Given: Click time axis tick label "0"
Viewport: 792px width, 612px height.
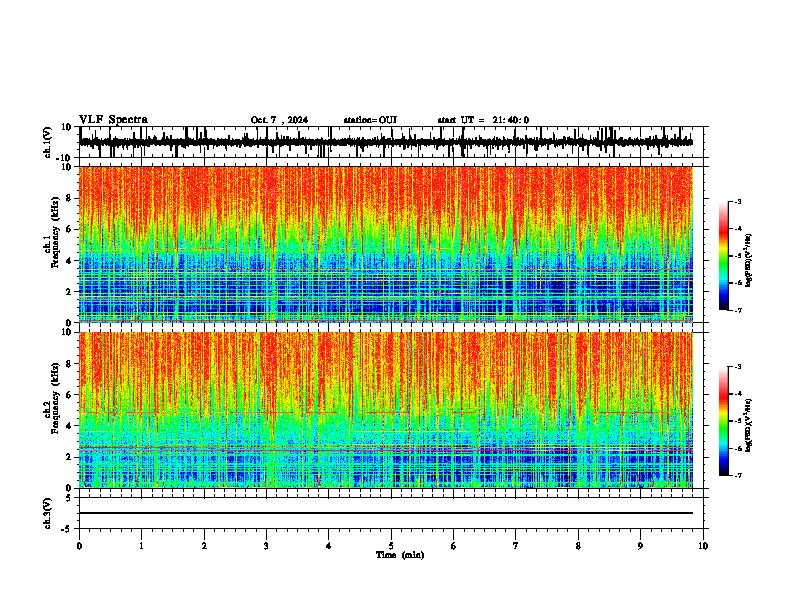Looking at the screenshot, I should pos(79,546).
